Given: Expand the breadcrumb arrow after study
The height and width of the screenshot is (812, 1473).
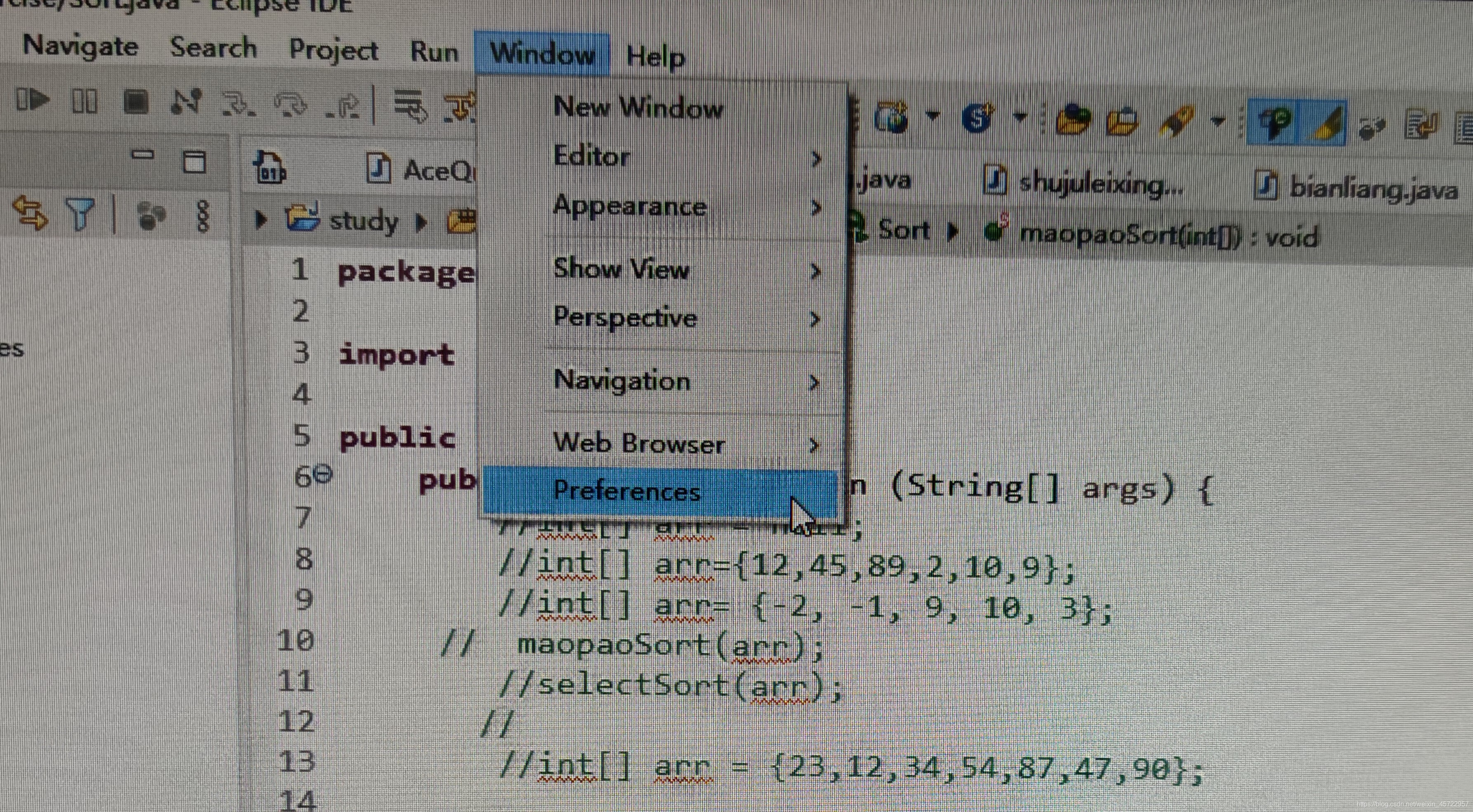Looking at the screenshot, I should (421, 222).
